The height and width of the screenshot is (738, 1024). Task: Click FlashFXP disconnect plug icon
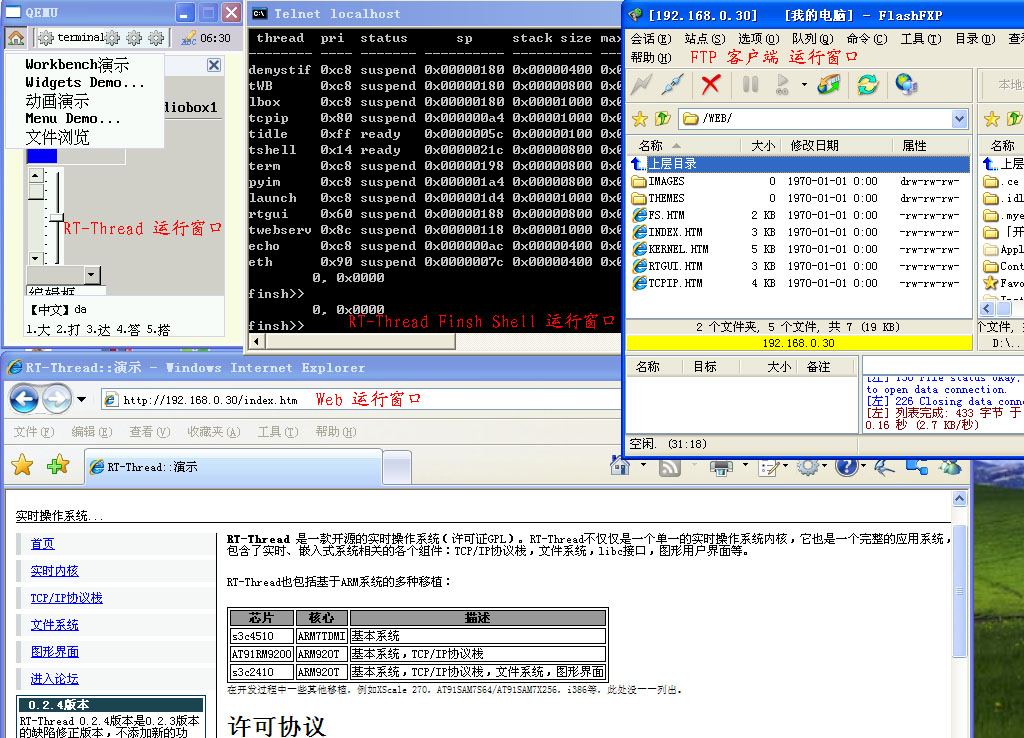[673, 84]
